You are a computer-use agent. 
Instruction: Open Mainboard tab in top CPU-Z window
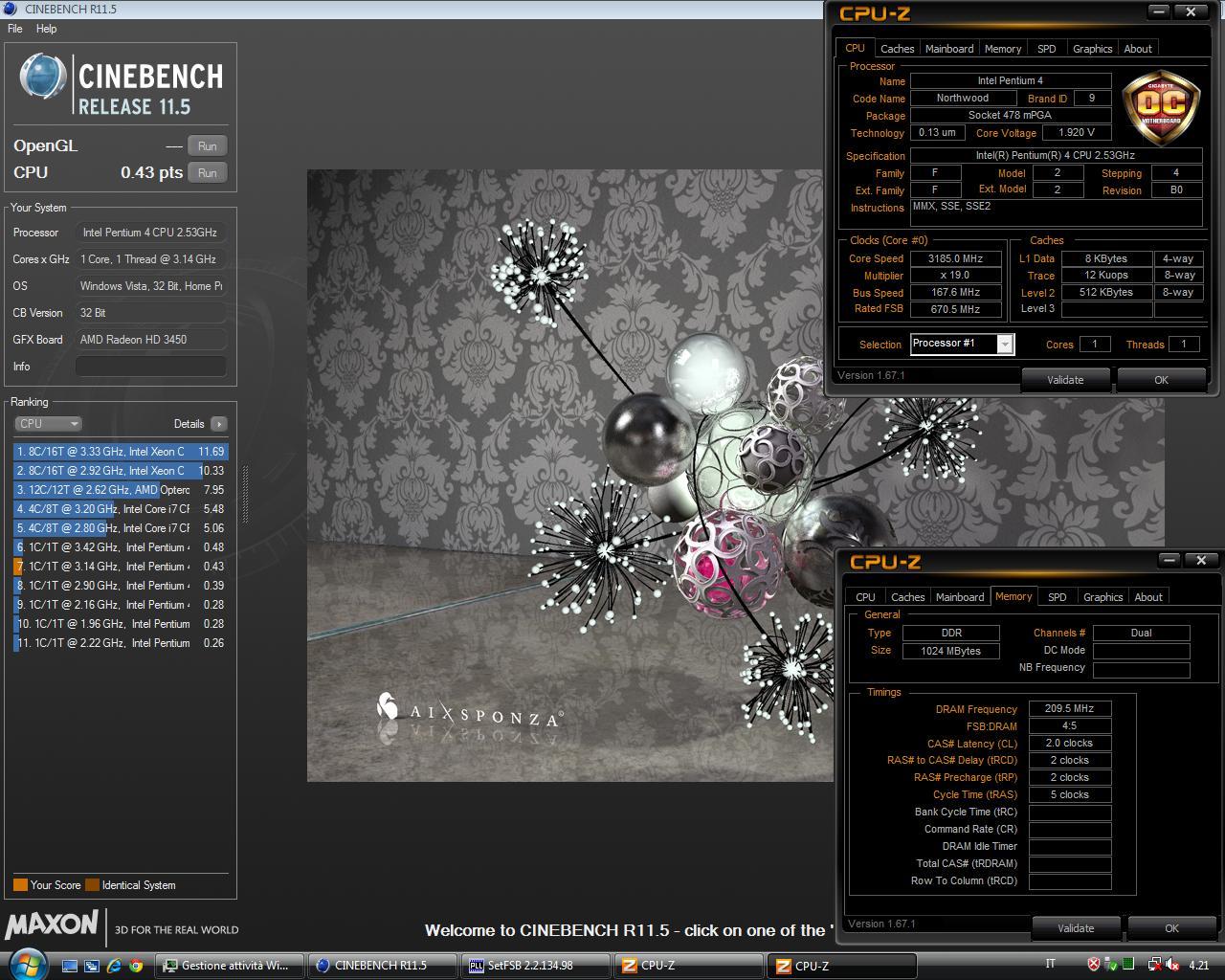tap(949, 48)
